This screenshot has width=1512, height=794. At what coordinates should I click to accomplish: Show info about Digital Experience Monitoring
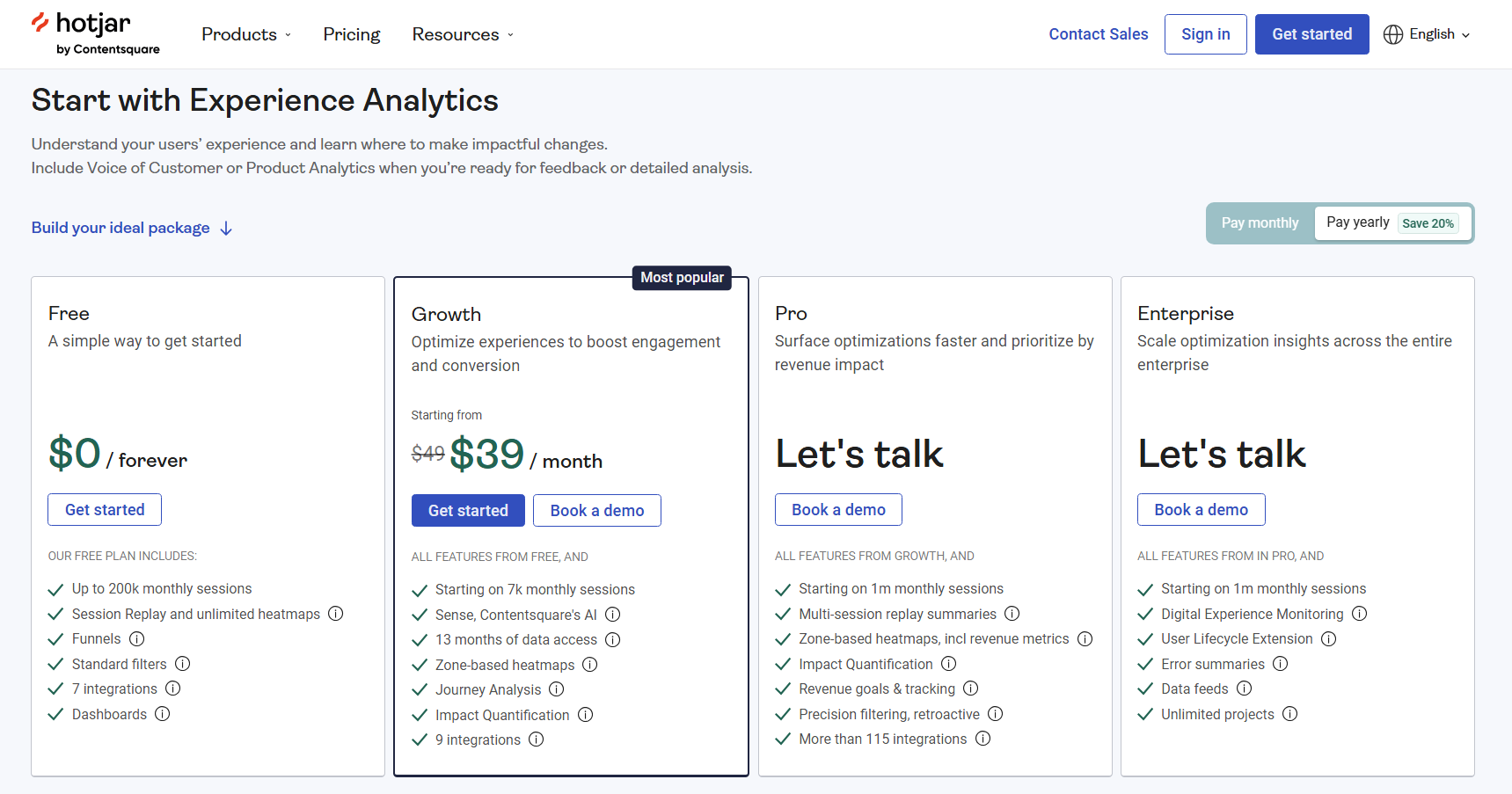[1360, 614]
